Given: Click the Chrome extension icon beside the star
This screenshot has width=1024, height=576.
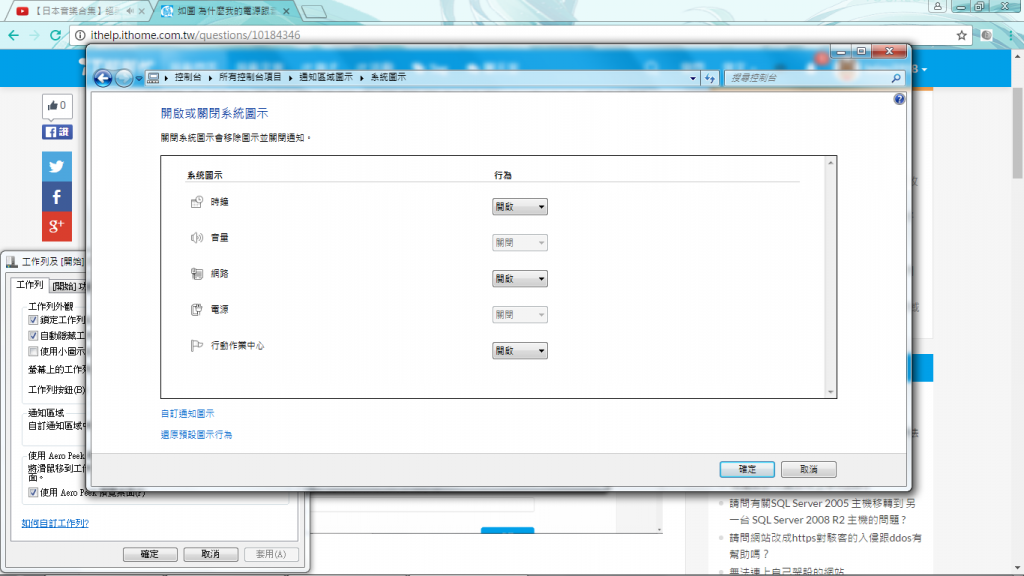Looking at the screenshot, I should pyautogui.click(x=986, y=35).
